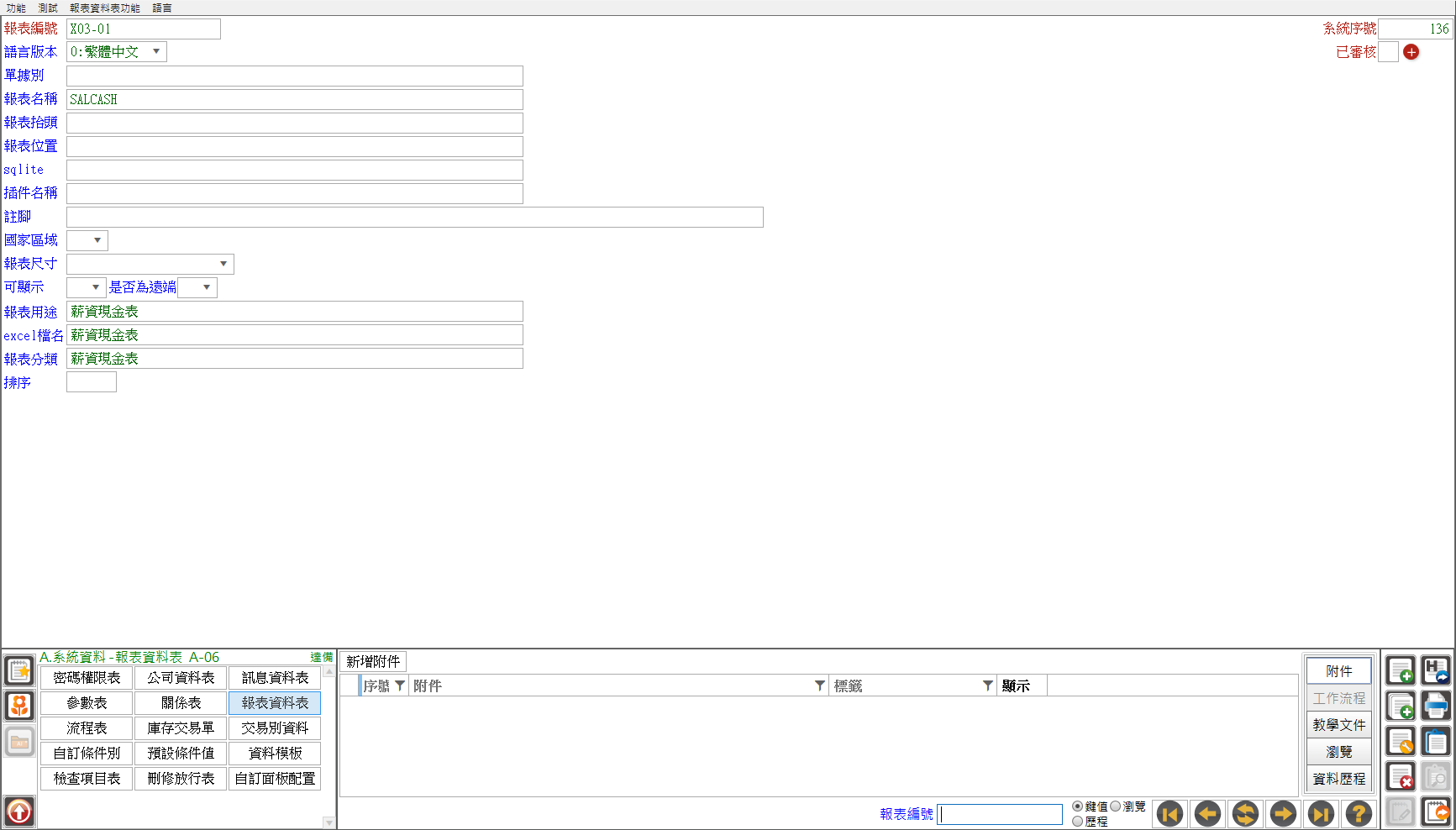Screen dimensions: 1456x830
Task: Open the 語言版本 dropdown showing 繁體中文
Action: click(x=117, y=52)
